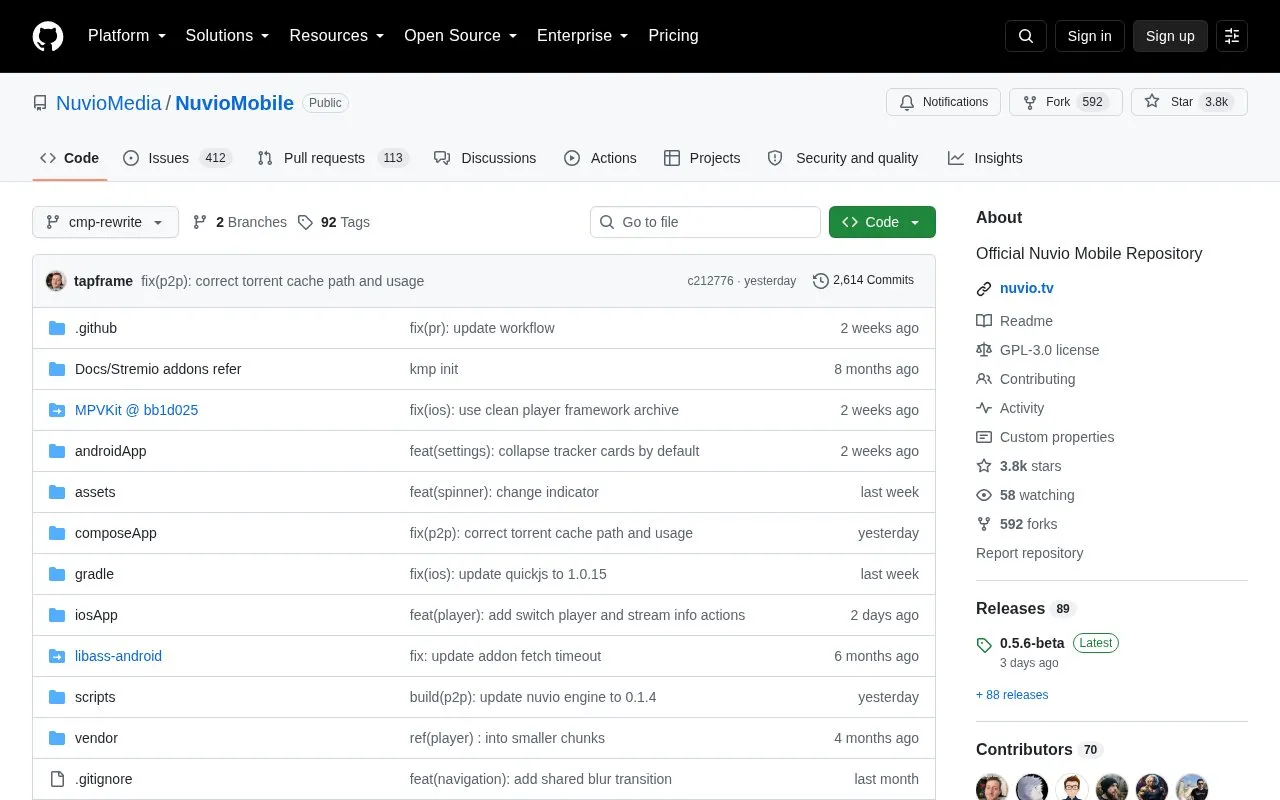Open the 2 Branches link
The image size is (1280, 800).
coord(239,222)
